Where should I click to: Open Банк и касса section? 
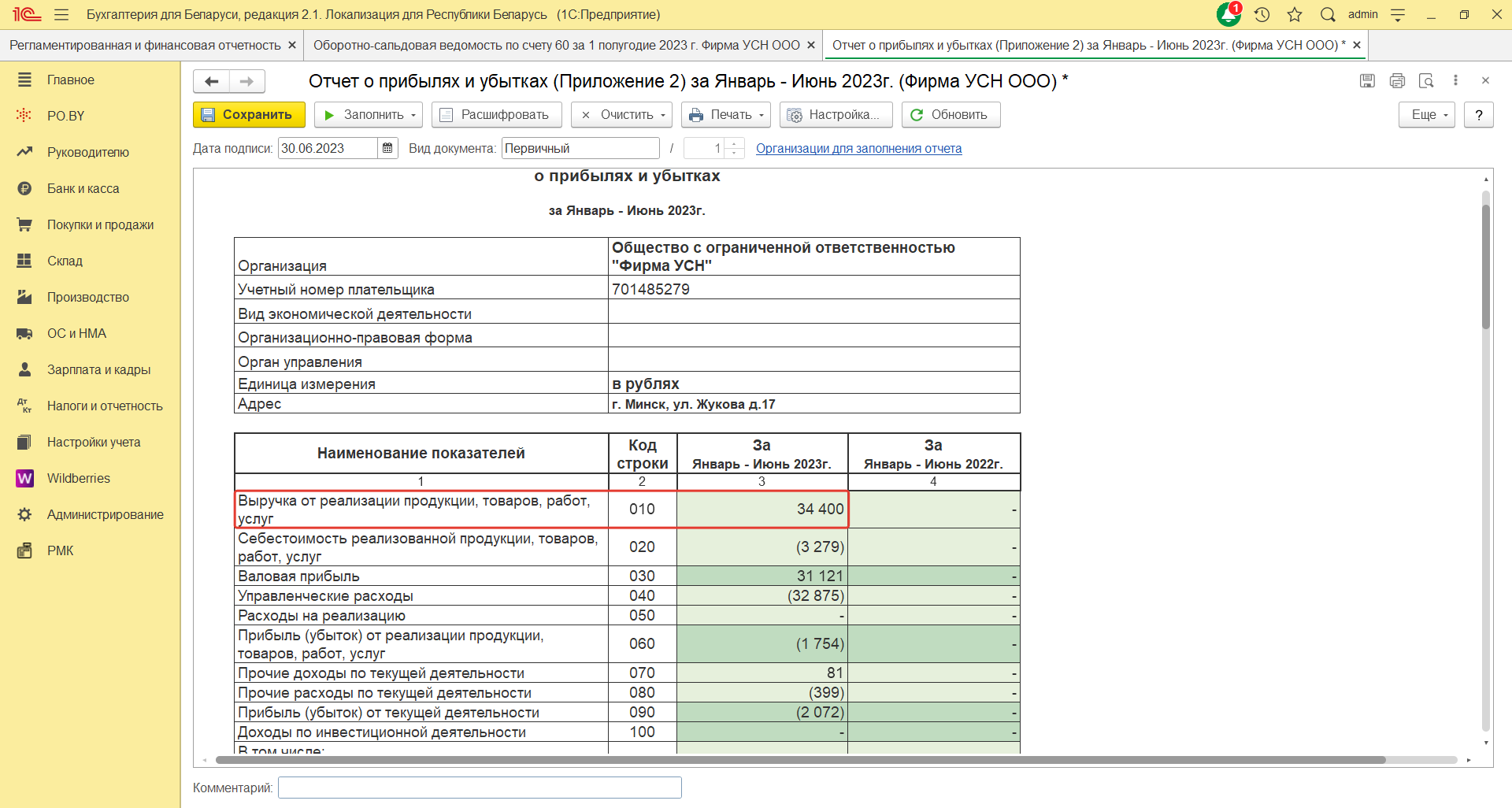(x=83, y=188)
